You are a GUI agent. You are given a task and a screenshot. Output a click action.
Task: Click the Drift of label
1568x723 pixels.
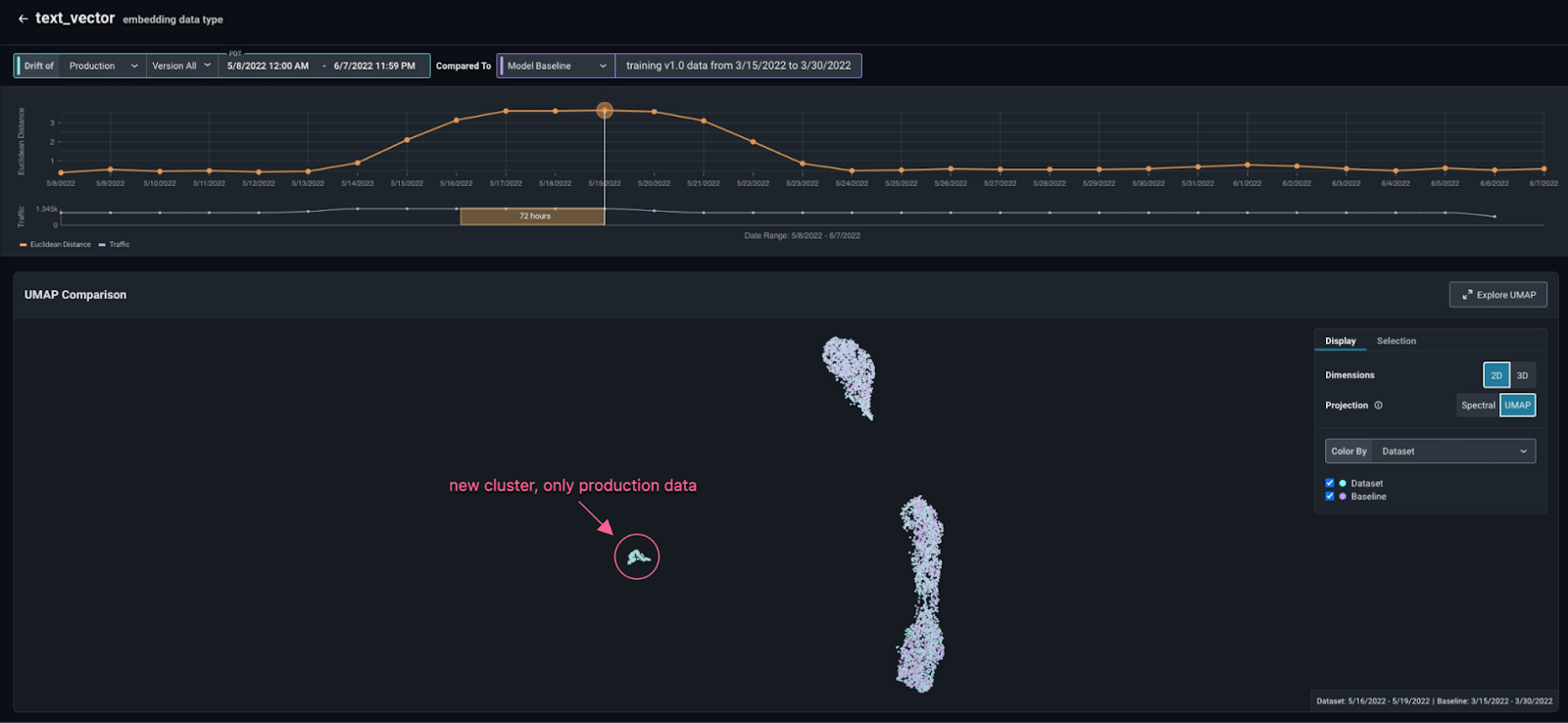point(39,66)
